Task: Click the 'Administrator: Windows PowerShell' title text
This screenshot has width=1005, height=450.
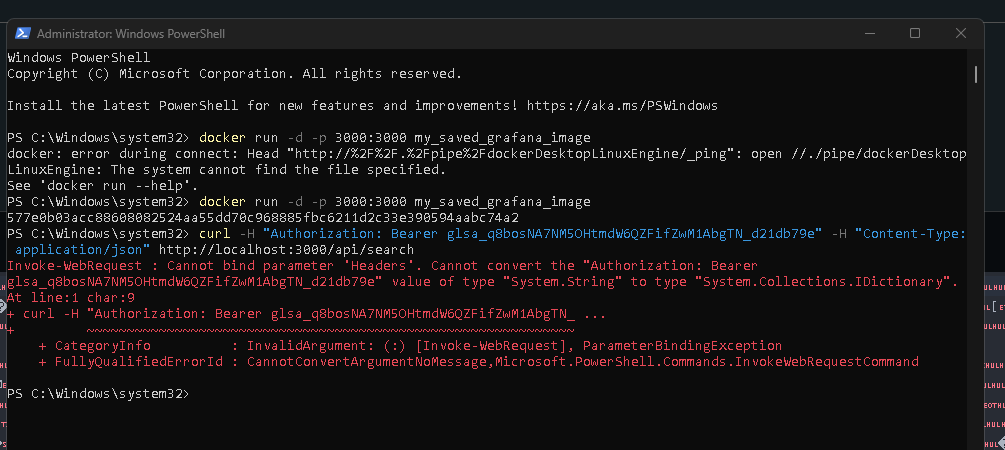Action: pos(131,34)
